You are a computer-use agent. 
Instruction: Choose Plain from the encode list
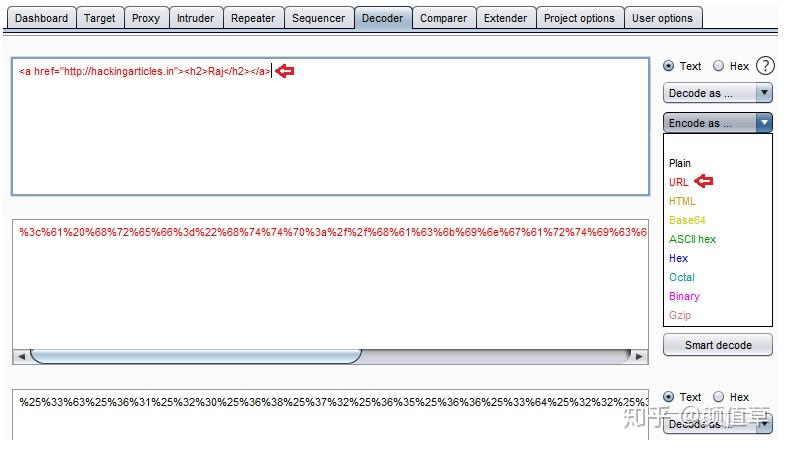[x=680, y=163]
